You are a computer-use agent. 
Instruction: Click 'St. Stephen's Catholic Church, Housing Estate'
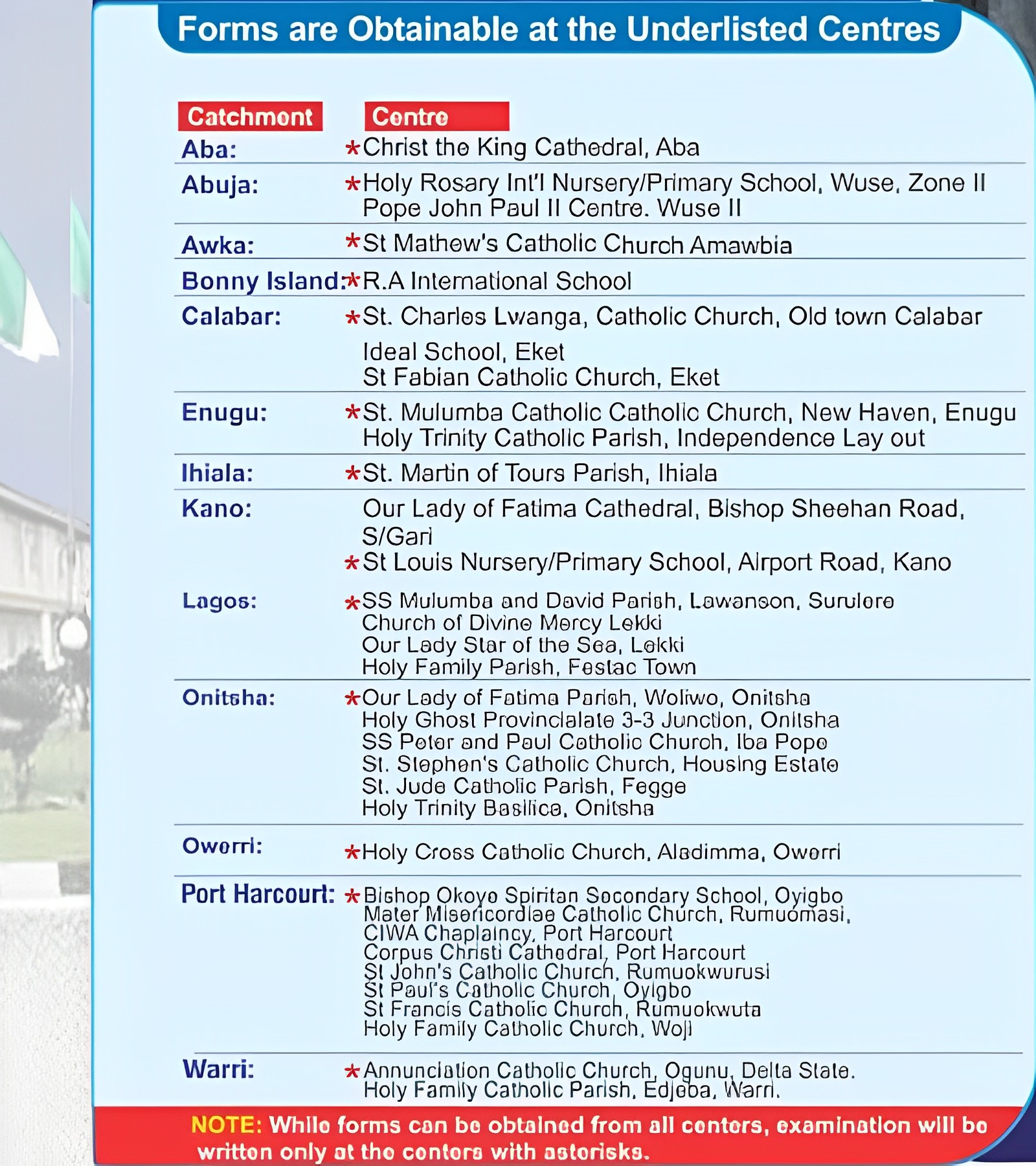600,764
